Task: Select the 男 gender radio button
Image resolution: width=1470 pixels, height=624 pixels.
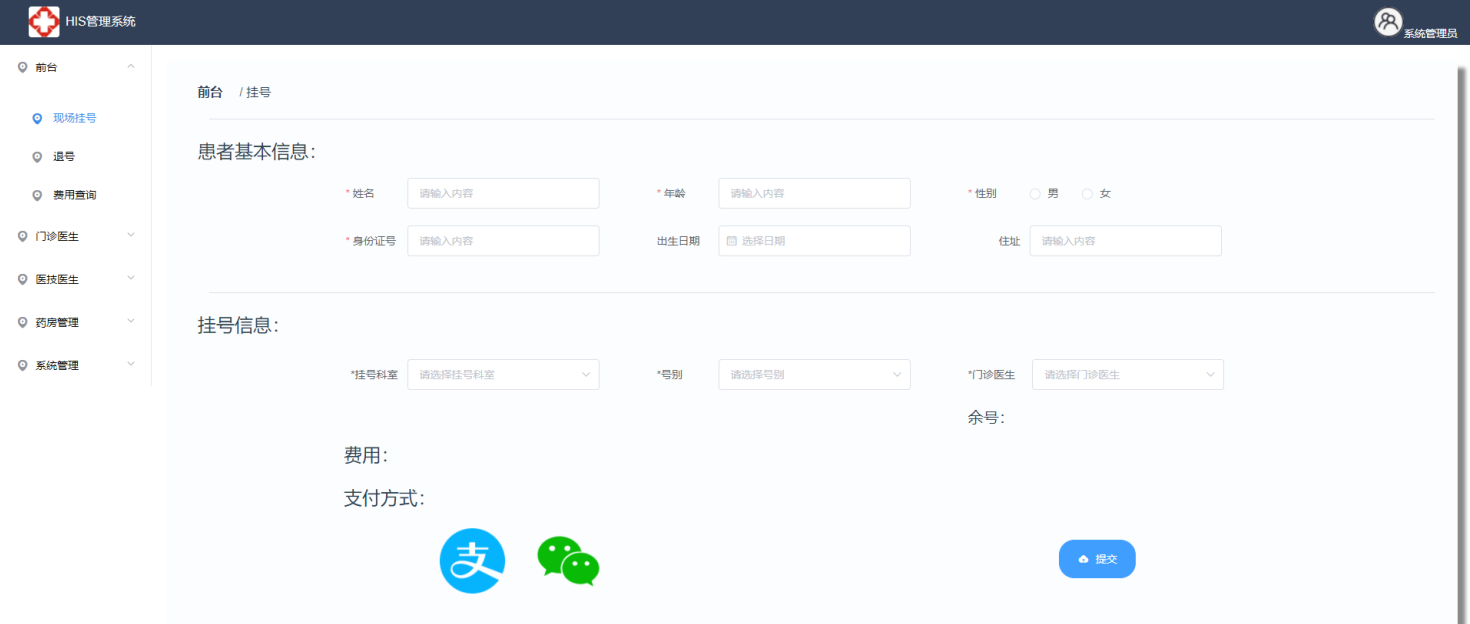Action: click(x=1035, y=194)
